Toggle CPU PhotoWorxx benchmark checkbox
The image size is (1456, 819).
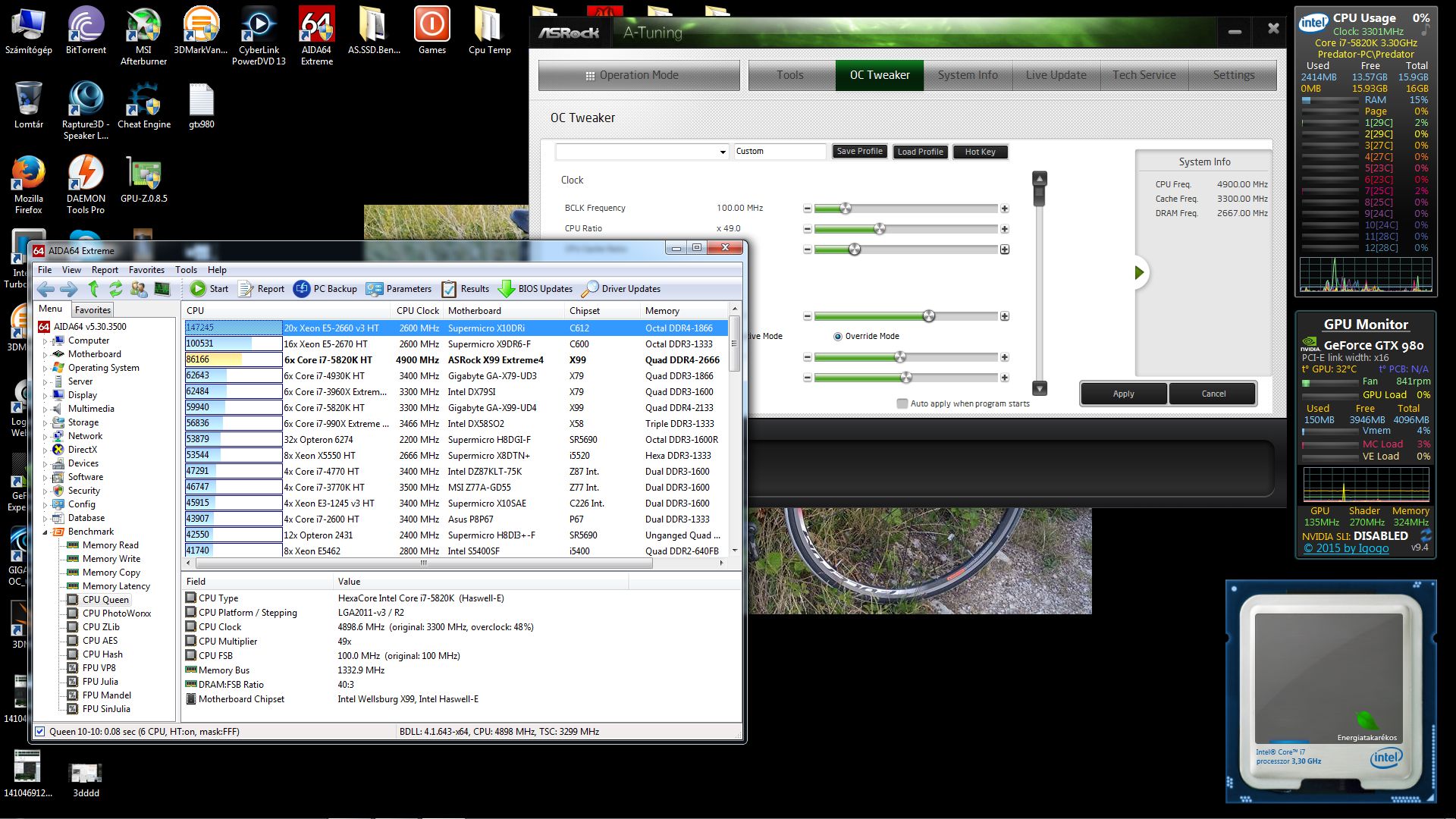[73, 613]
